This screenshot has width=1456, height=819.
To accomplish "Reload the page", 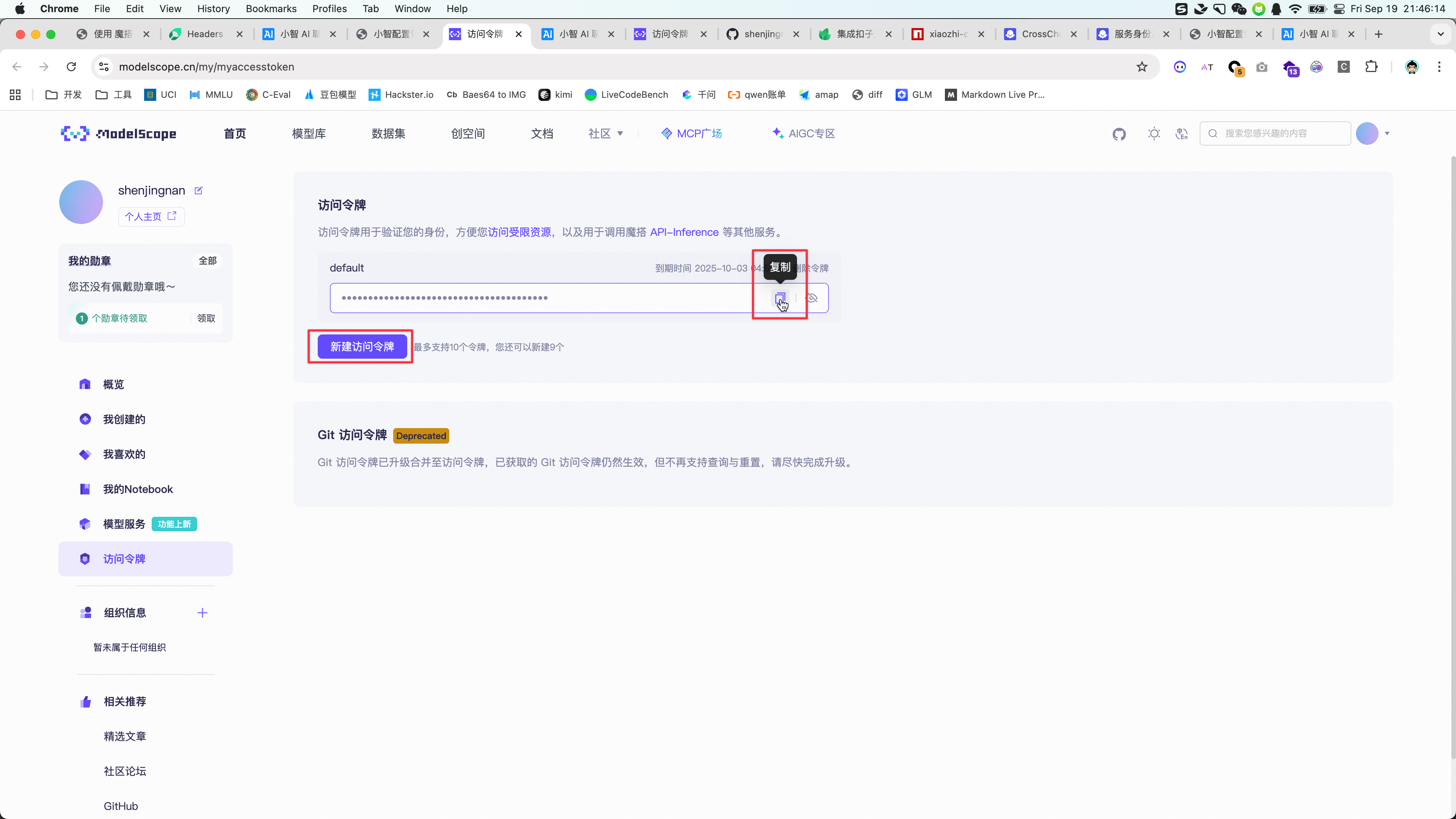I will (x=71, y=67).
